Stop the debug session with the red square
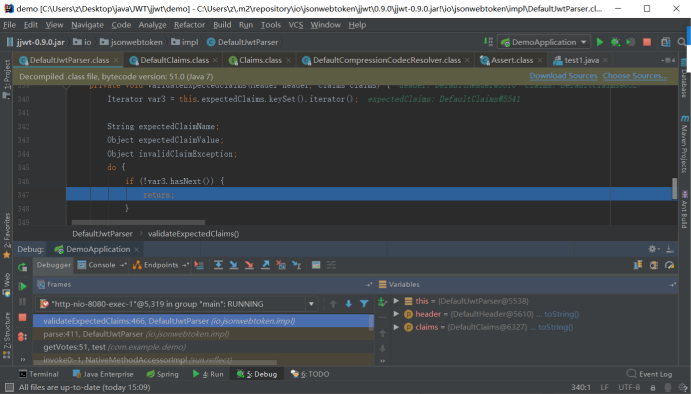The image size is (691, 394). point(22,317)
